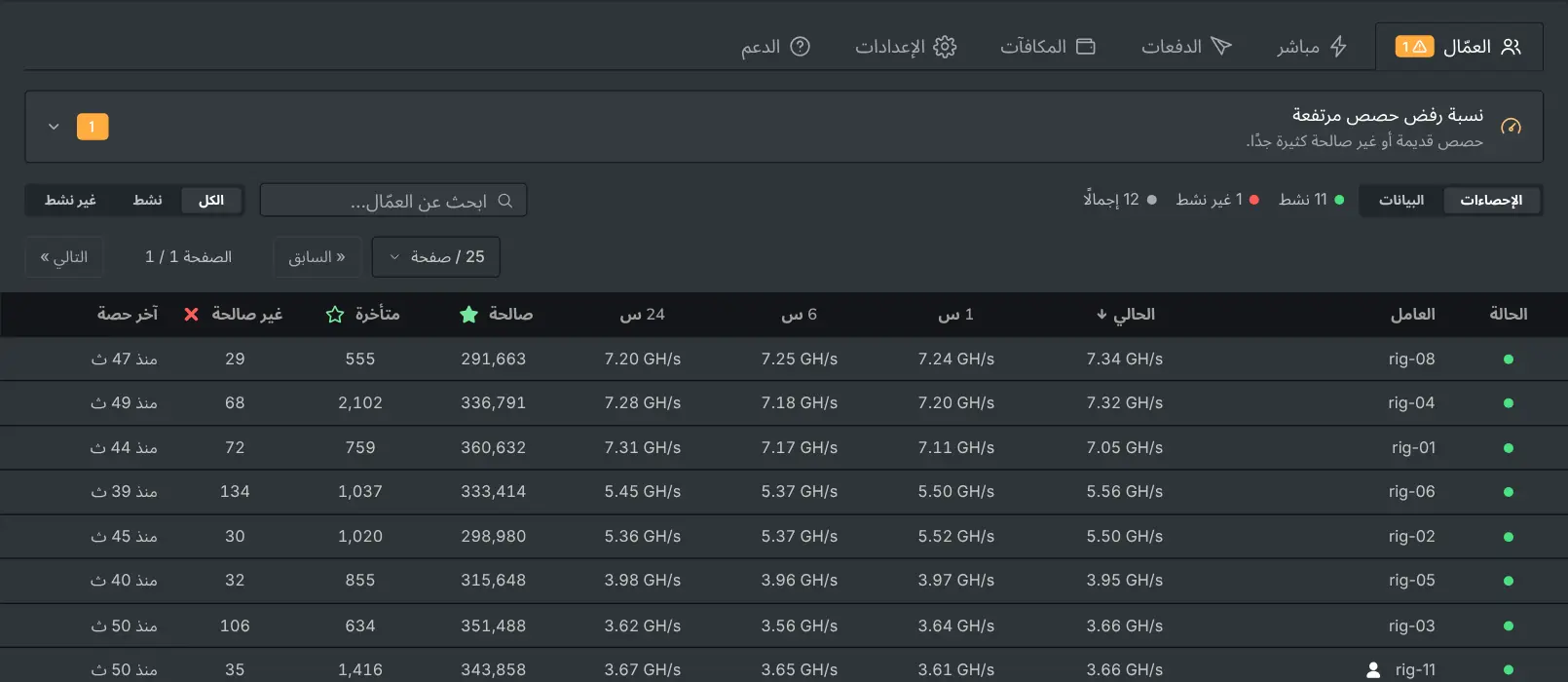Click the الصفحة 1 / 1 page indicator
The image size is (1568, 682).
point(188,257)
